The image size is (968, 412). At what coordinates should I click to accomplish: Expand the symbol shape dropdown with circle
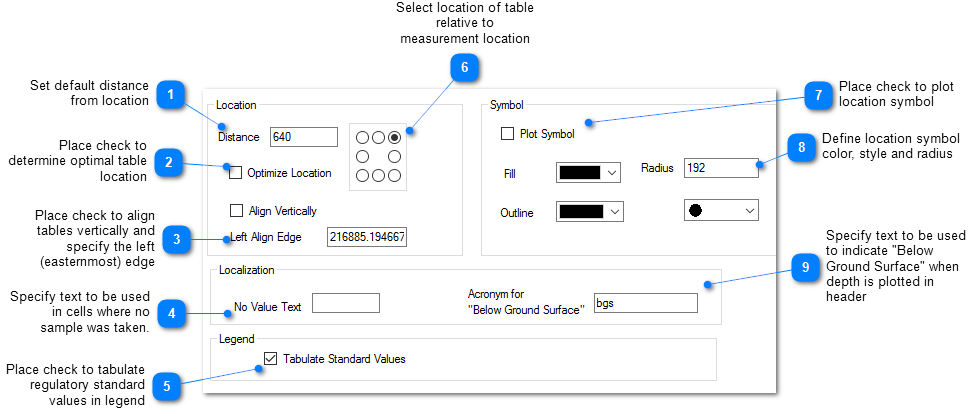click(x=721, y=210)
